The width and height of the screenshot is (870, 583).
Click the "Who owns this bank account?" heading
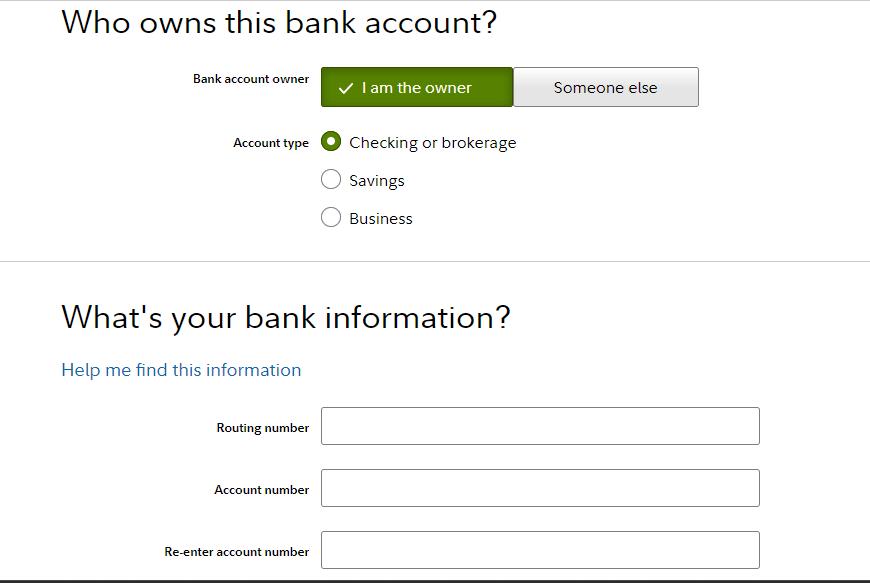279,23
